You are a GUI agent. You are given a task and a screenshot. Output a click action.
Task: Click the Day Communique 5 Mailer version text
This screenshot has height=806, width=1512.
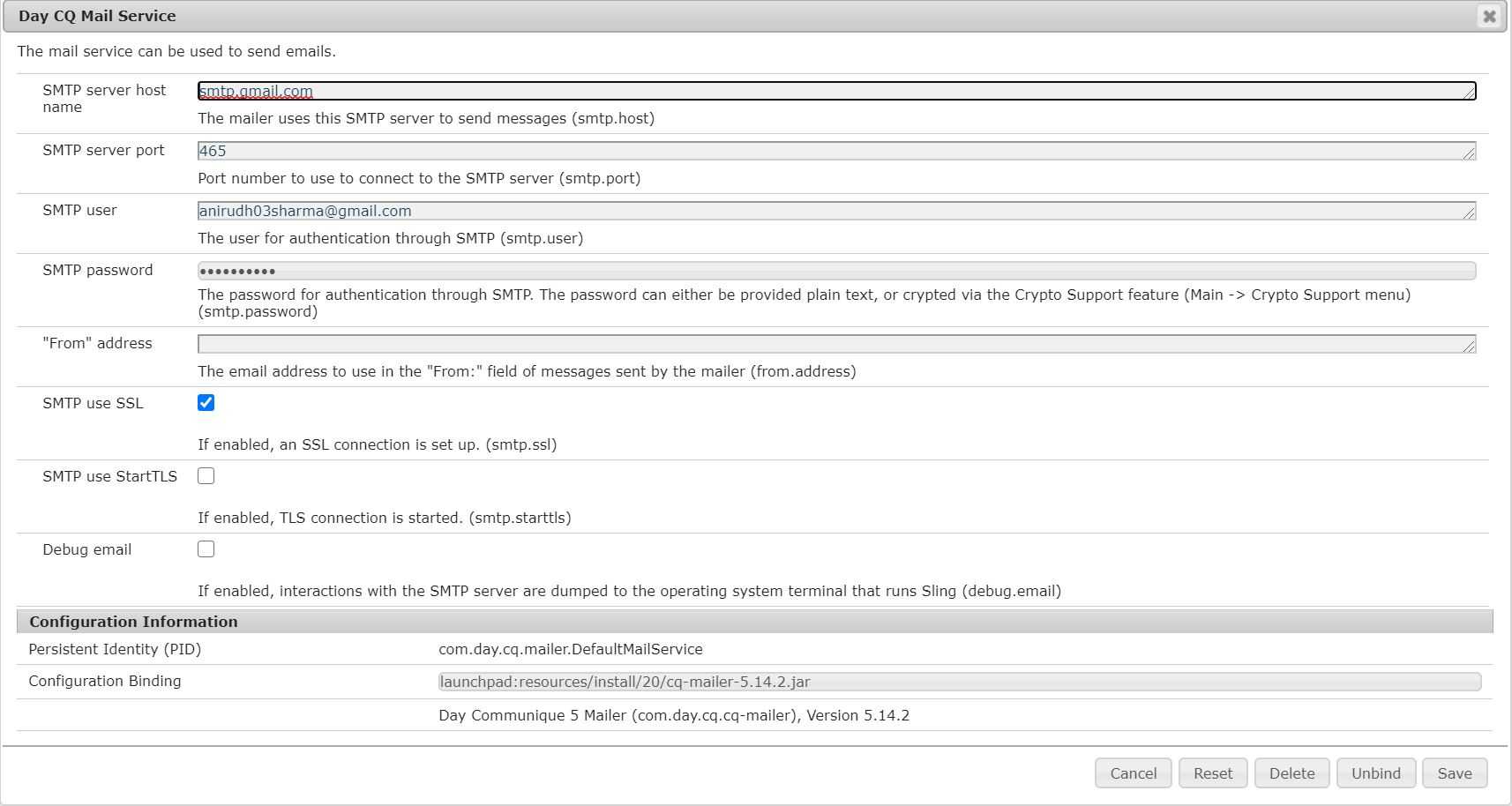click(674, 715)
